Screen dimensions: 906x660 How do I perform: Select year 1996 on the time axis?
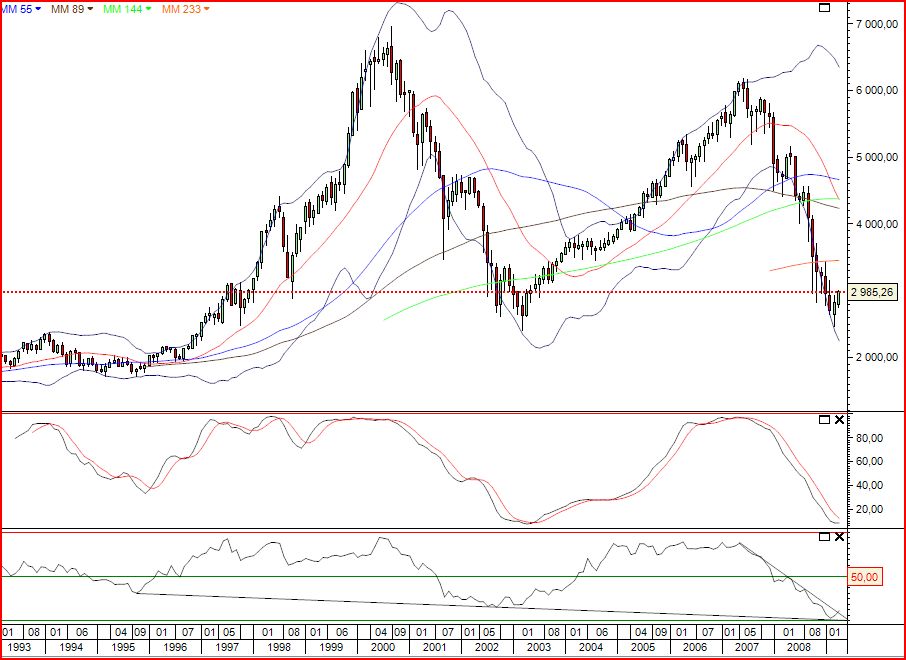(175, 647)
